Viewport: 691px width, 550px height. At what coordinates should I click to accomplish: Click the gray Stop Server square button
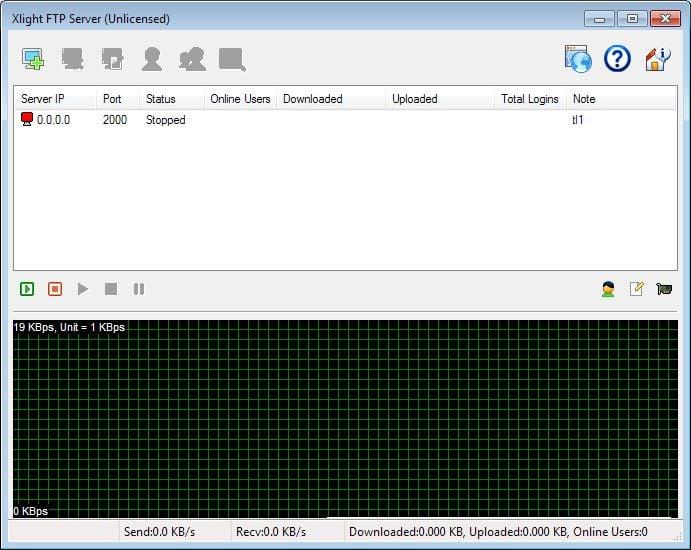[111, 289]
